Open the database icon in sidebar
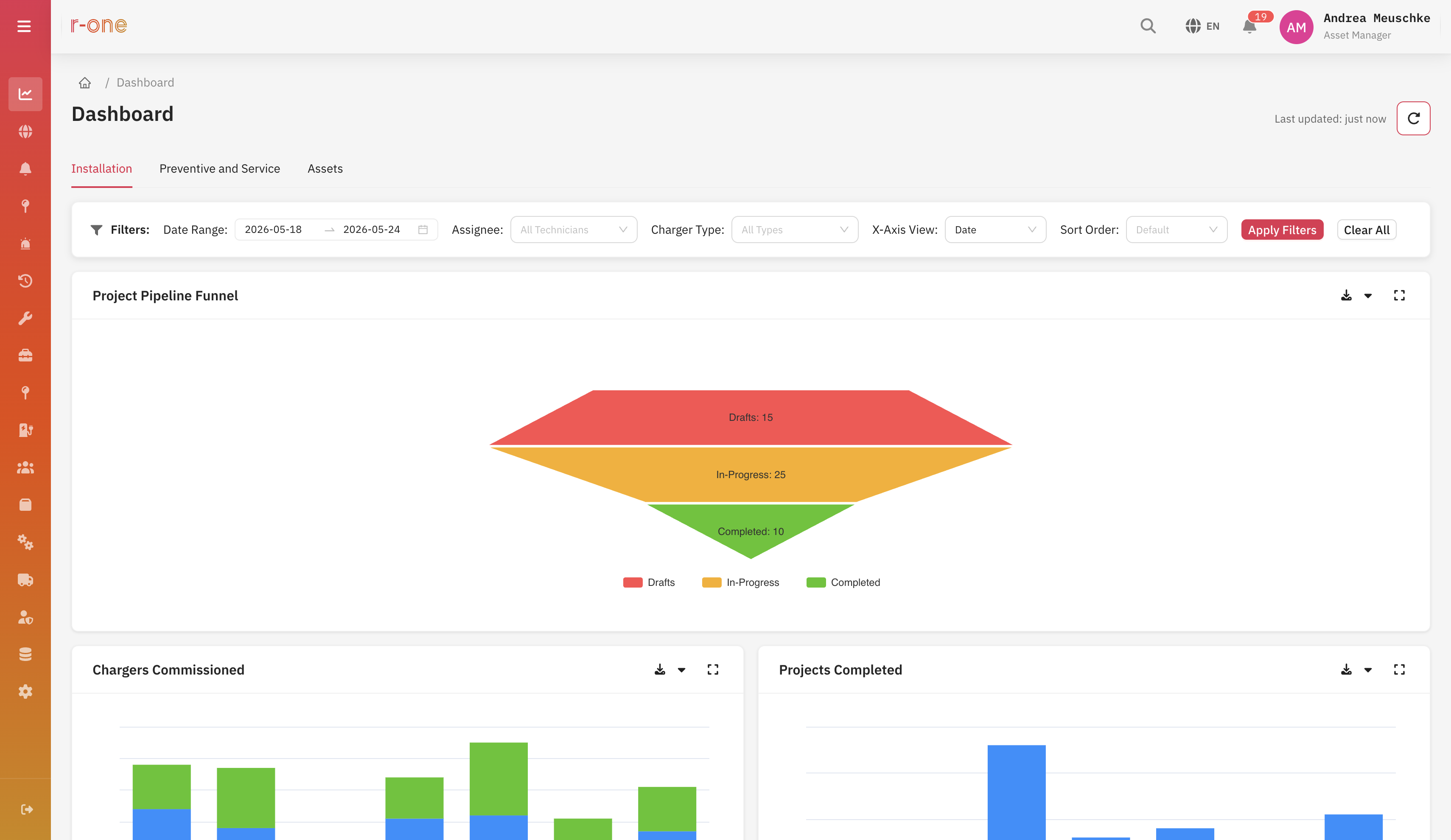 click(x=25, y=654)
